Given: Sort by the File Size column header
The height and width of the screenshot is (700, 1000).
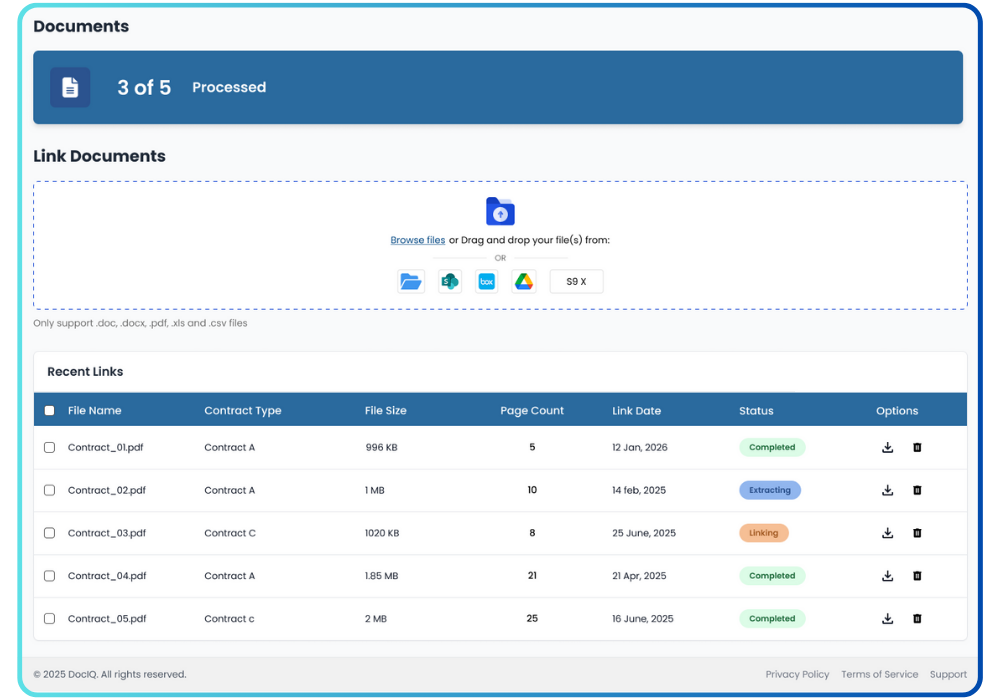Looking at the screenshot, I should click(x=385, y=411).
